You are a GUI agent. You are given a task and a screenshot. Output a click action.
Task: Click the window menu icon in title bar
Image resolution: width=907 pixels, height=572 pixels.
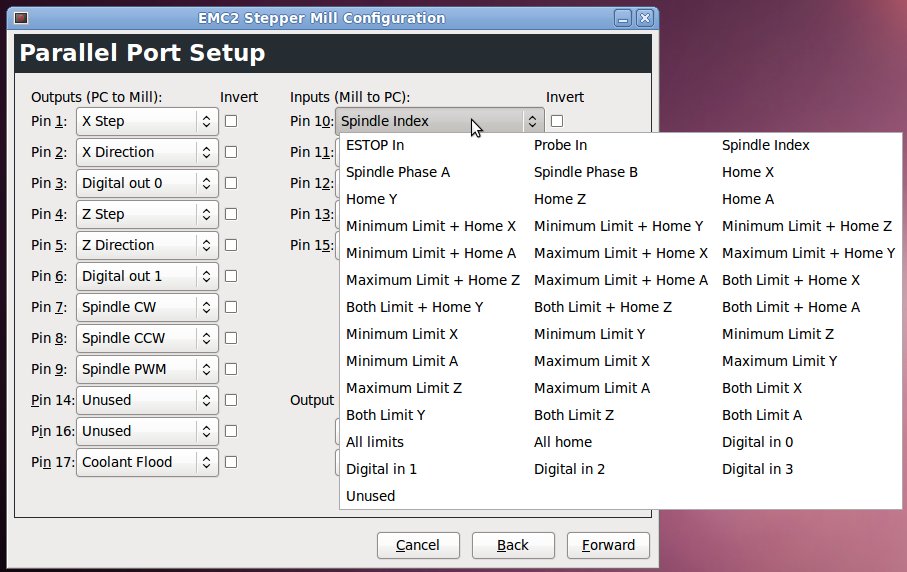tap(21, 18)
